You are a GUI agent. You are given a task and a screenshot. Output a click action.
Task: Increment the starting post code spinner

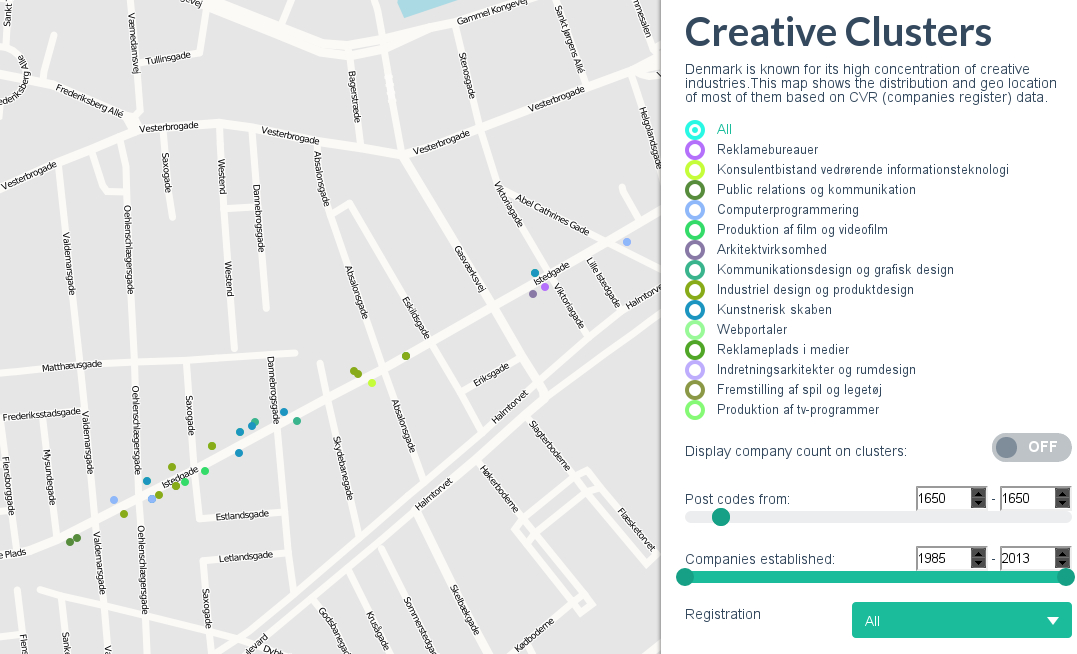click(978, 493)
